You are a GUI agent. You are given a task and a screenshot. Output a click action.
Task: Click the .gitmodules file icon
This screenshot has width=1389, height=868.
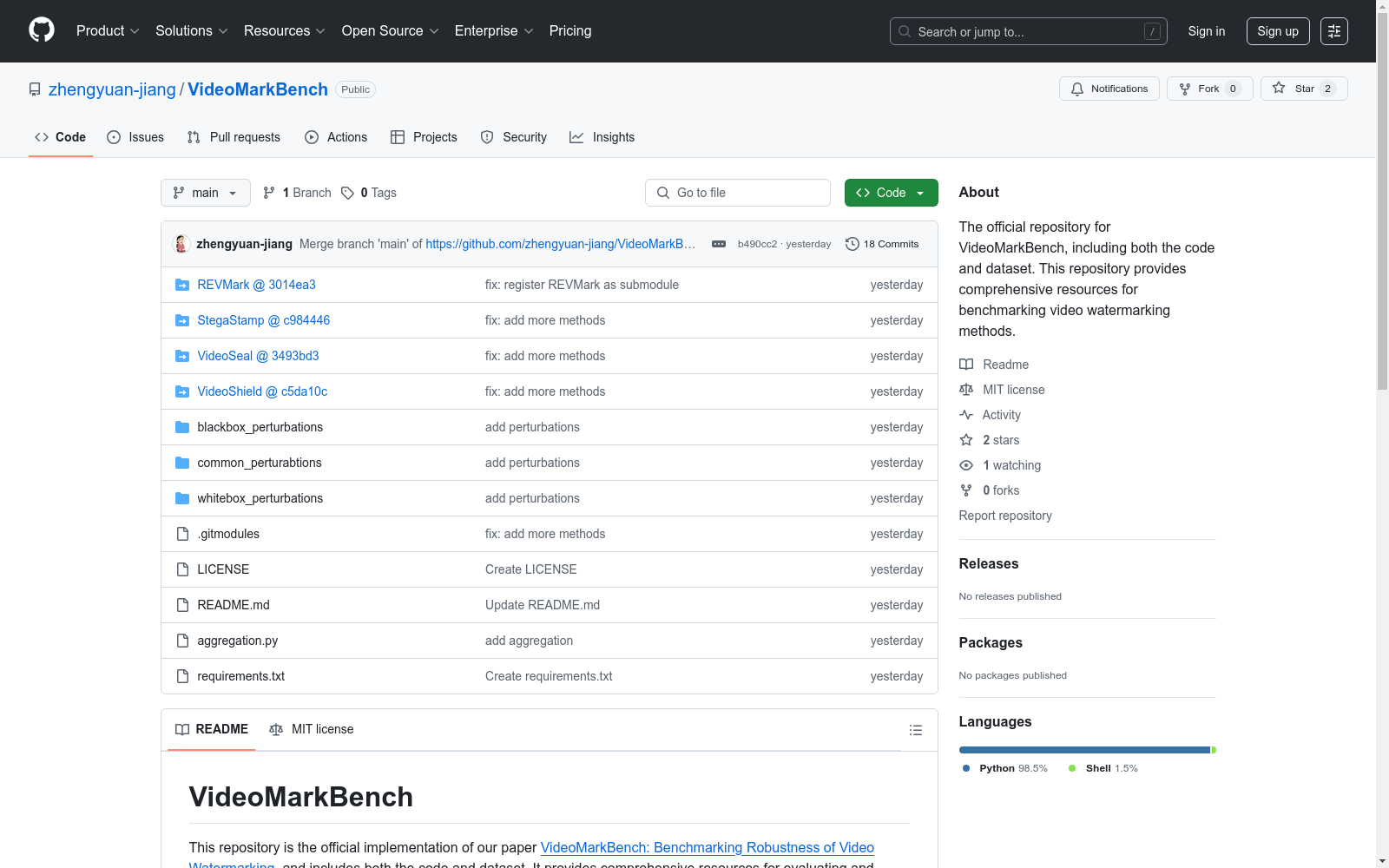pyautogui.click(x=182, y=534)
